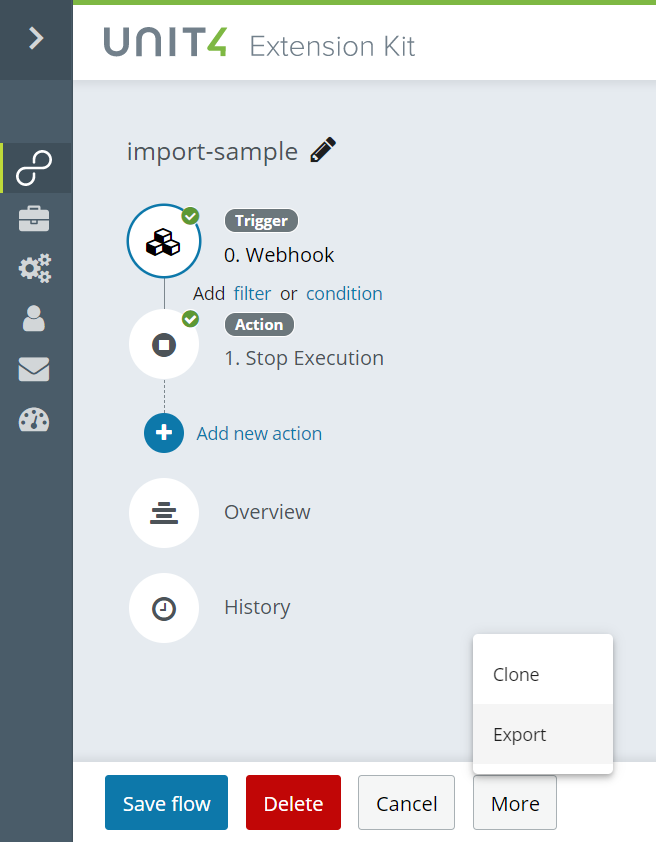Click the 'import-sample' flow title
The image size is (656, 844).
[x=213, y=151]
